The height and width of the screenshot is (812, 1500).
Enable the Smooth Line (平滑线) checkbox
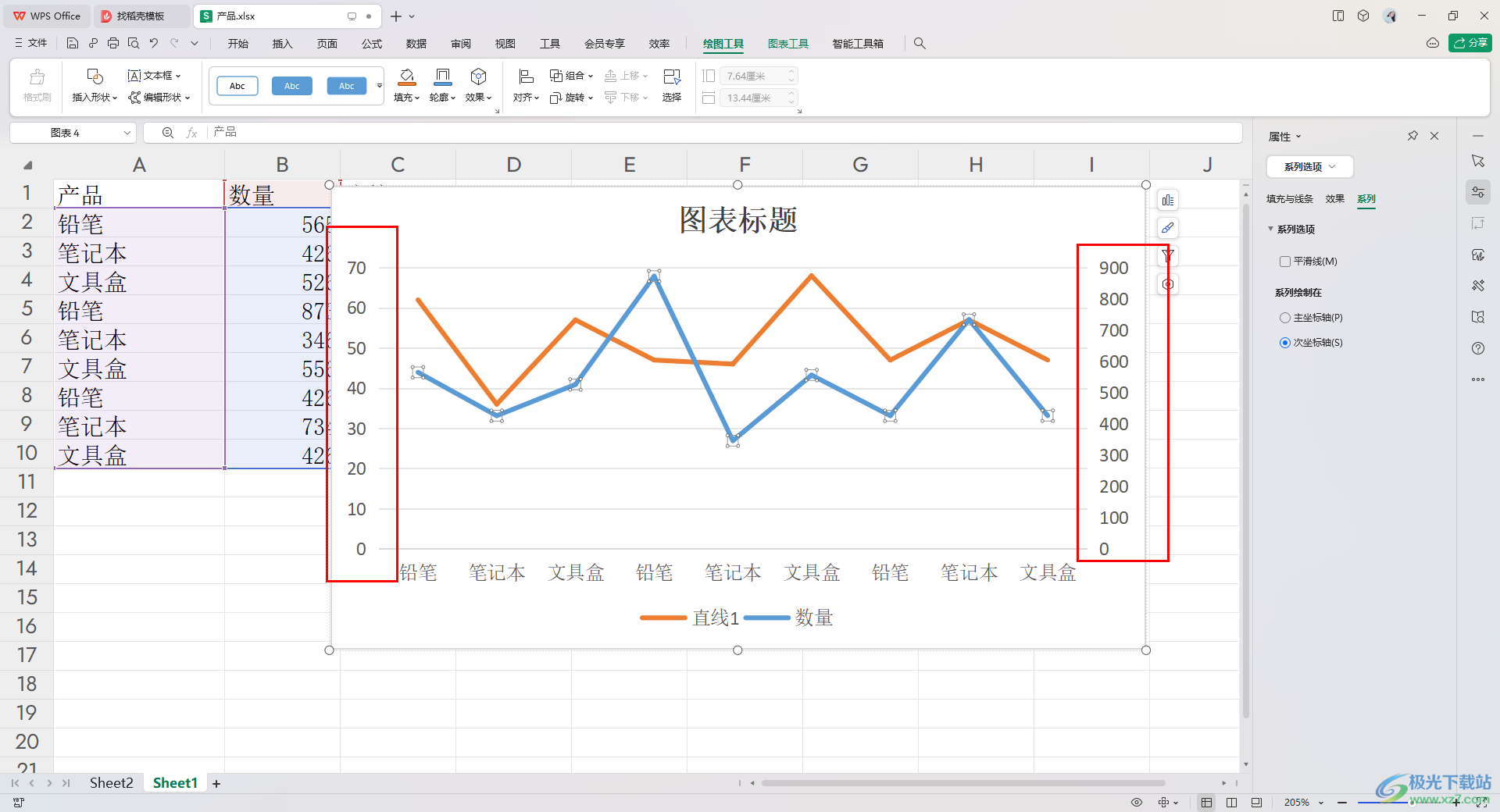pos(1284,262)
